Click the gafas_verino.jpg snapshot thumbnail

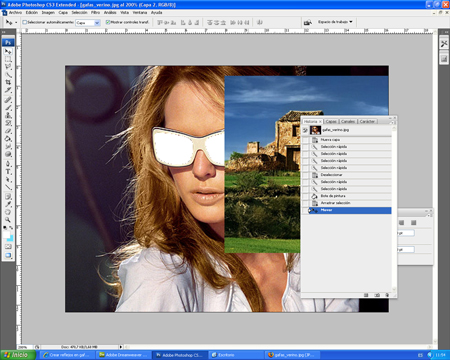pos(315,130)
